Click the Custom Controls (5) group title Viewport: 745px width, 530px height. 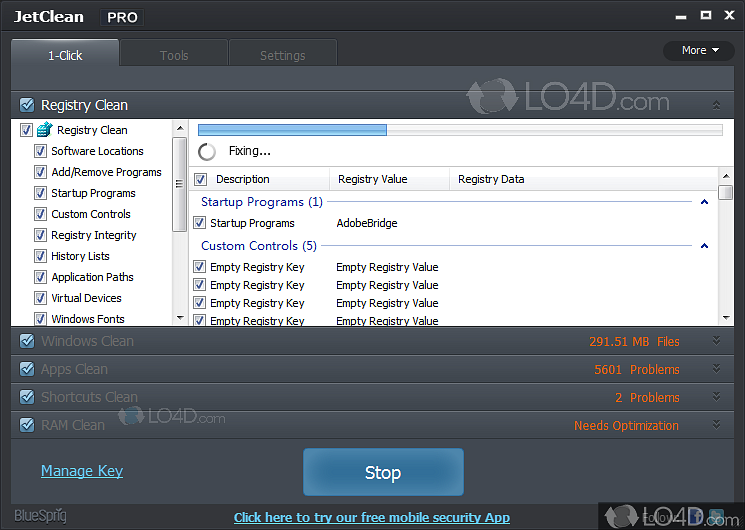[x=259, y=246]
